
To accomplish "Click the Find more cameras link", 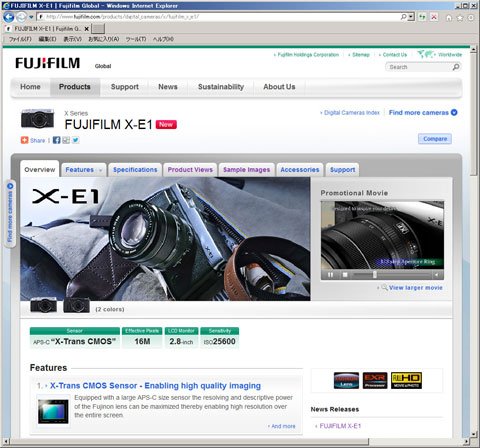I will point(423,113).
